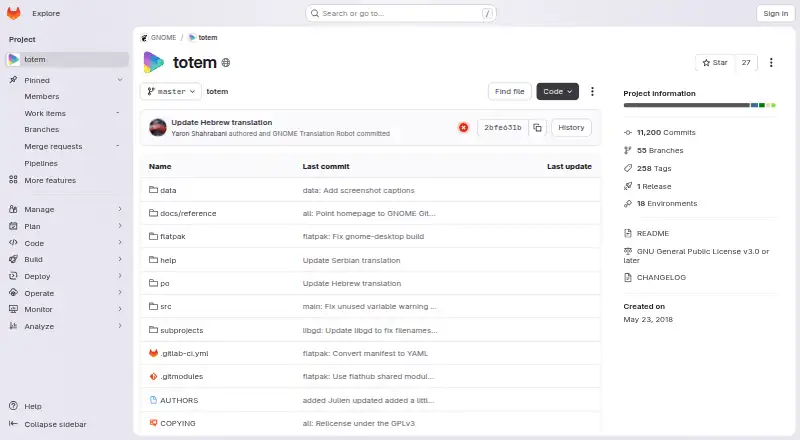Expand the Manage menu chevron

120,209
